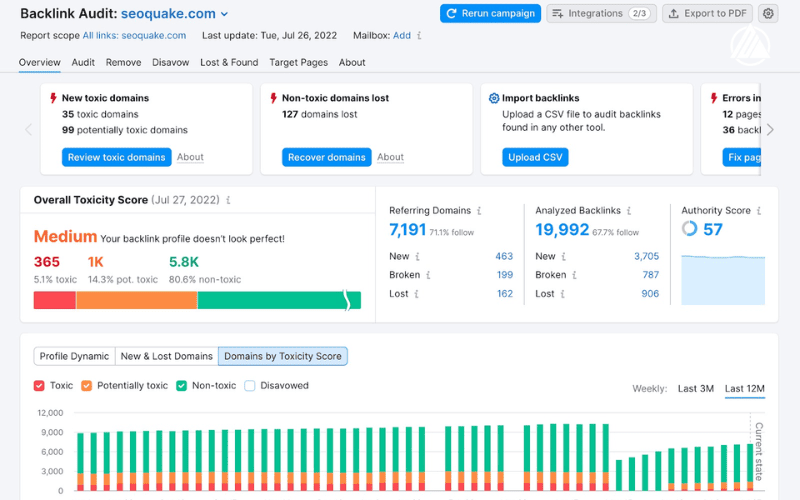The height and width of the screenshot is (500, 800).
Task: Click the Import backlinks gear icon
Action: tap(493, 98)
